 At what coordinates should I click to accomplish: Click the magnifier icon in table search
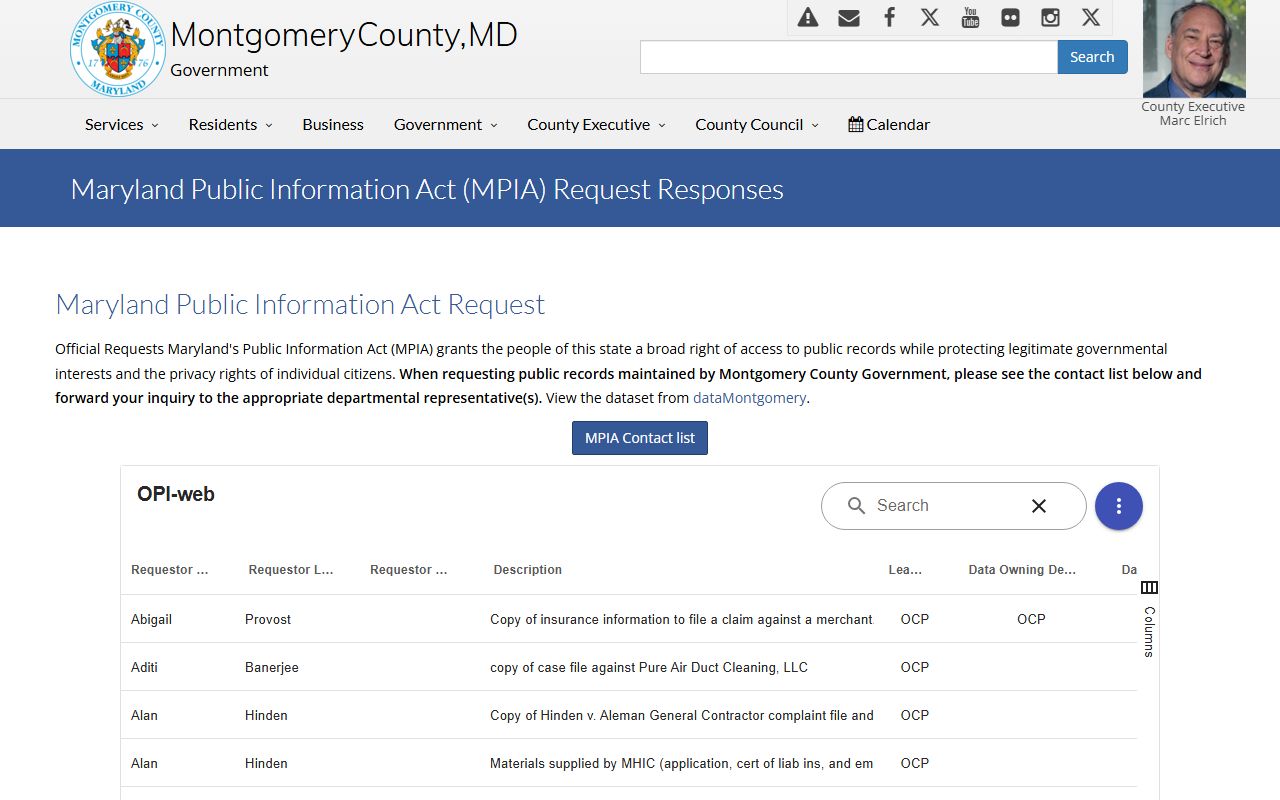point(856,506)
